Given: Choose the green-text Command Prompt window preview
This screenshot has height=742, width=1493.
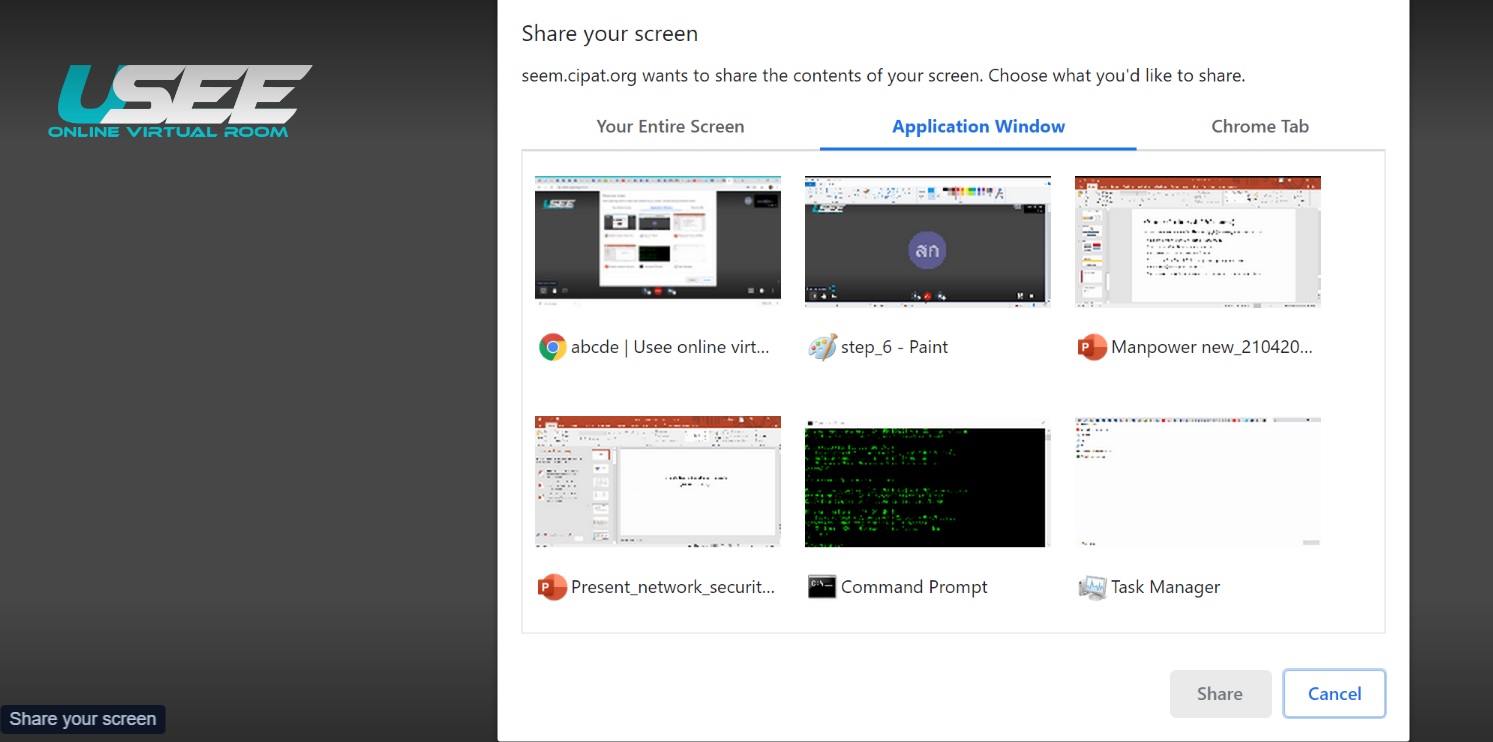Looking at the screenshot, I should 928,482.
